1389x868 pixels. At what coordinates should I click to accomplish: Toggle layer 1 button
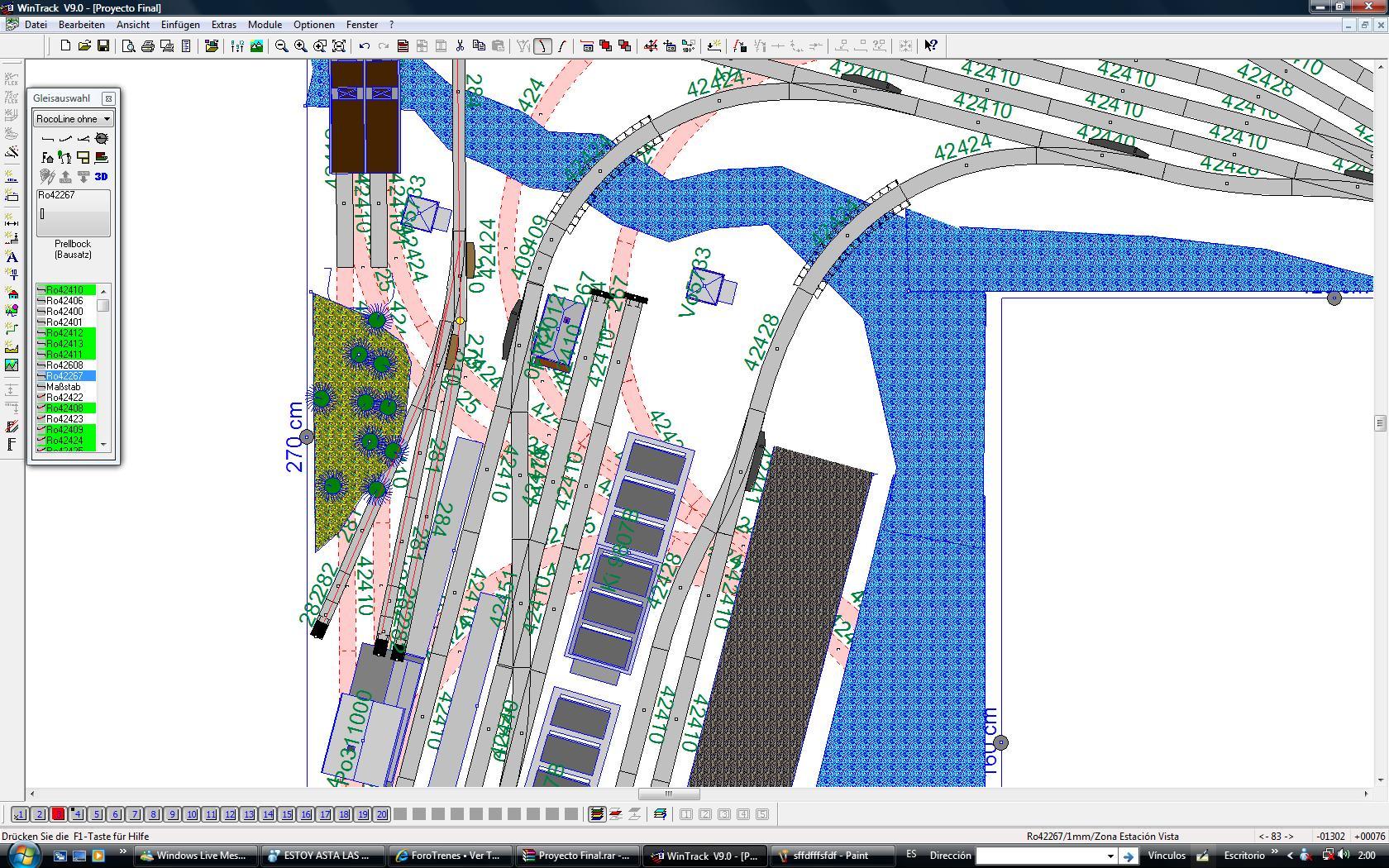20,814
